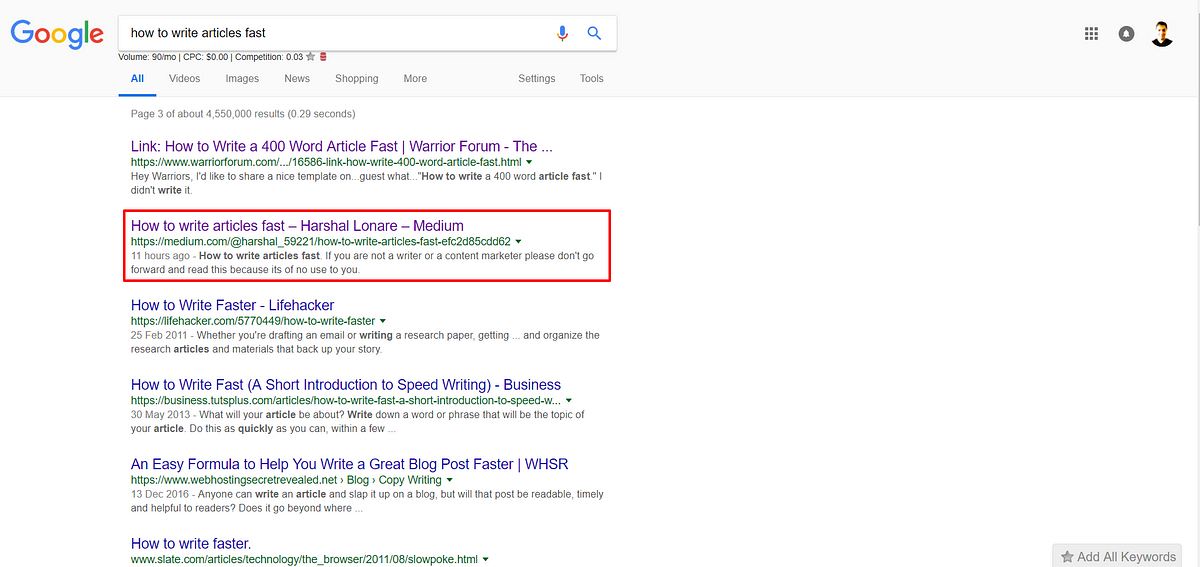Viewport: 1200px width, 567px height.
Task: Click the star icon beside Competition value
Action: [x=311, y=57]
